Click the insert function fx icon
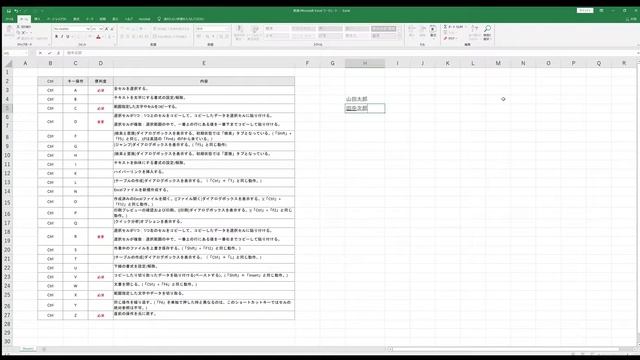Viewport: 640px width, 360px height. tap(58, 53)
